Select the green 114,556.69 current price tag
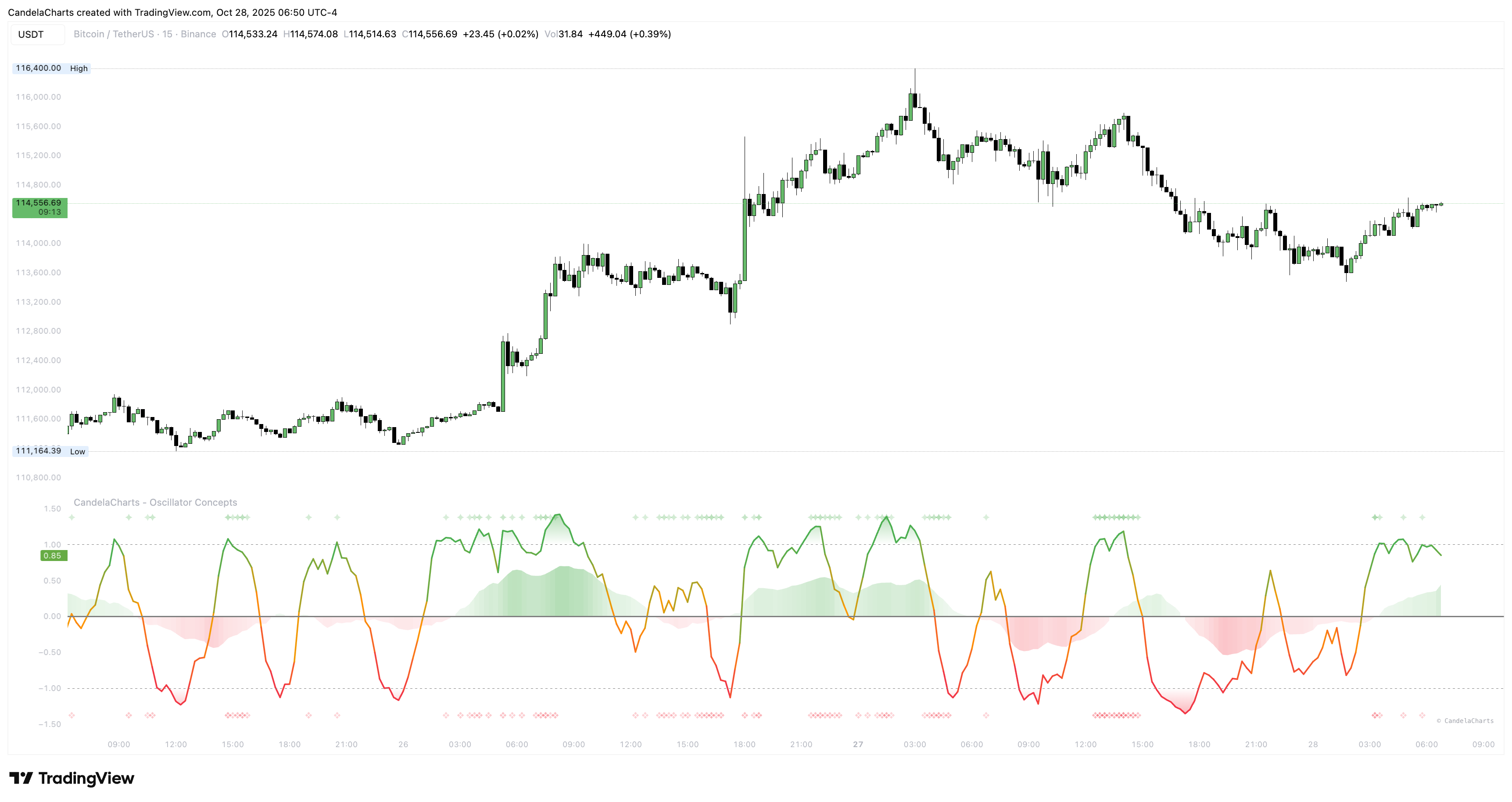 (x=40, y=207)
